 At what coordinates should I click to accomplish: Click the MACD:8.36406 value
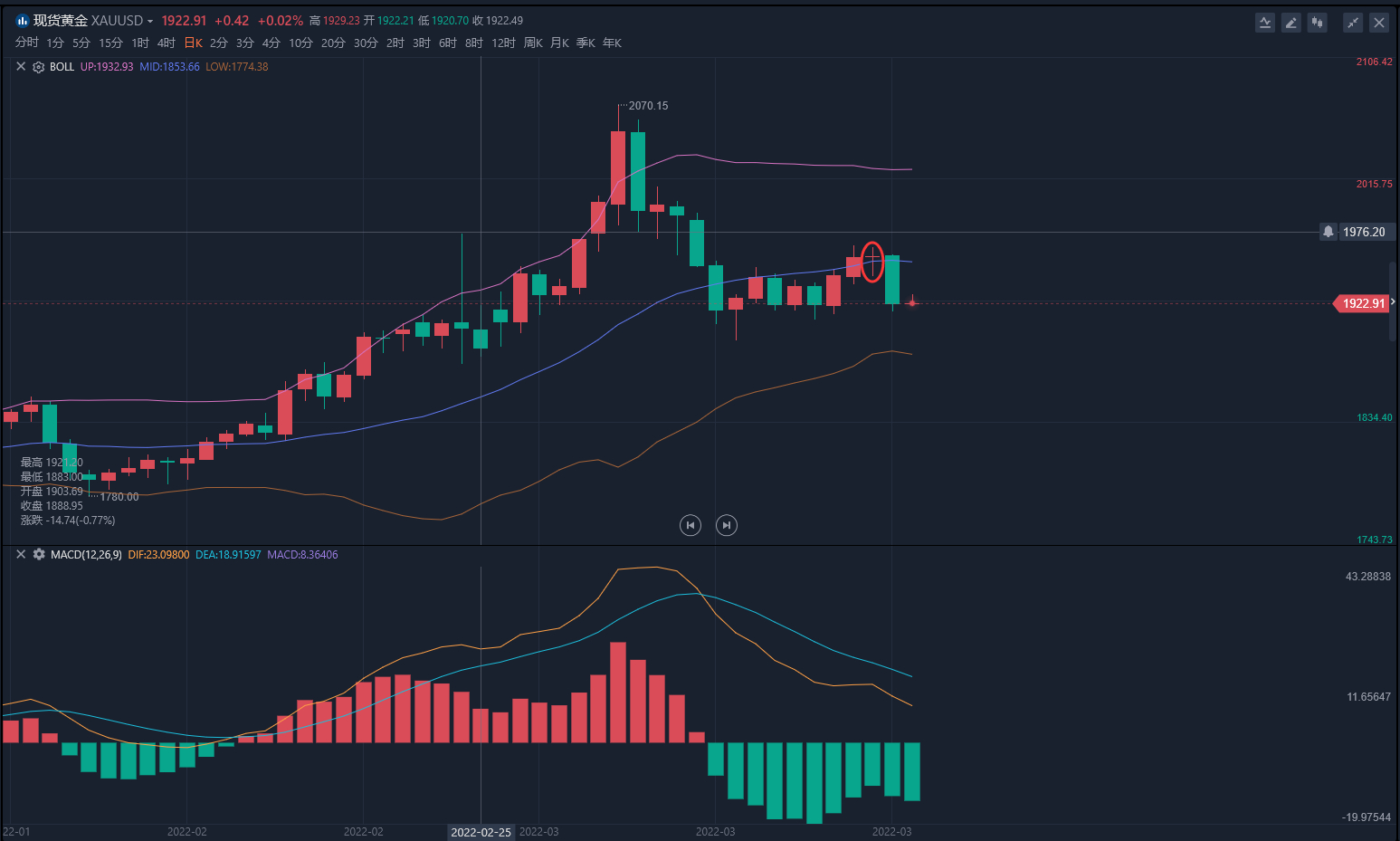coord(302,554)
